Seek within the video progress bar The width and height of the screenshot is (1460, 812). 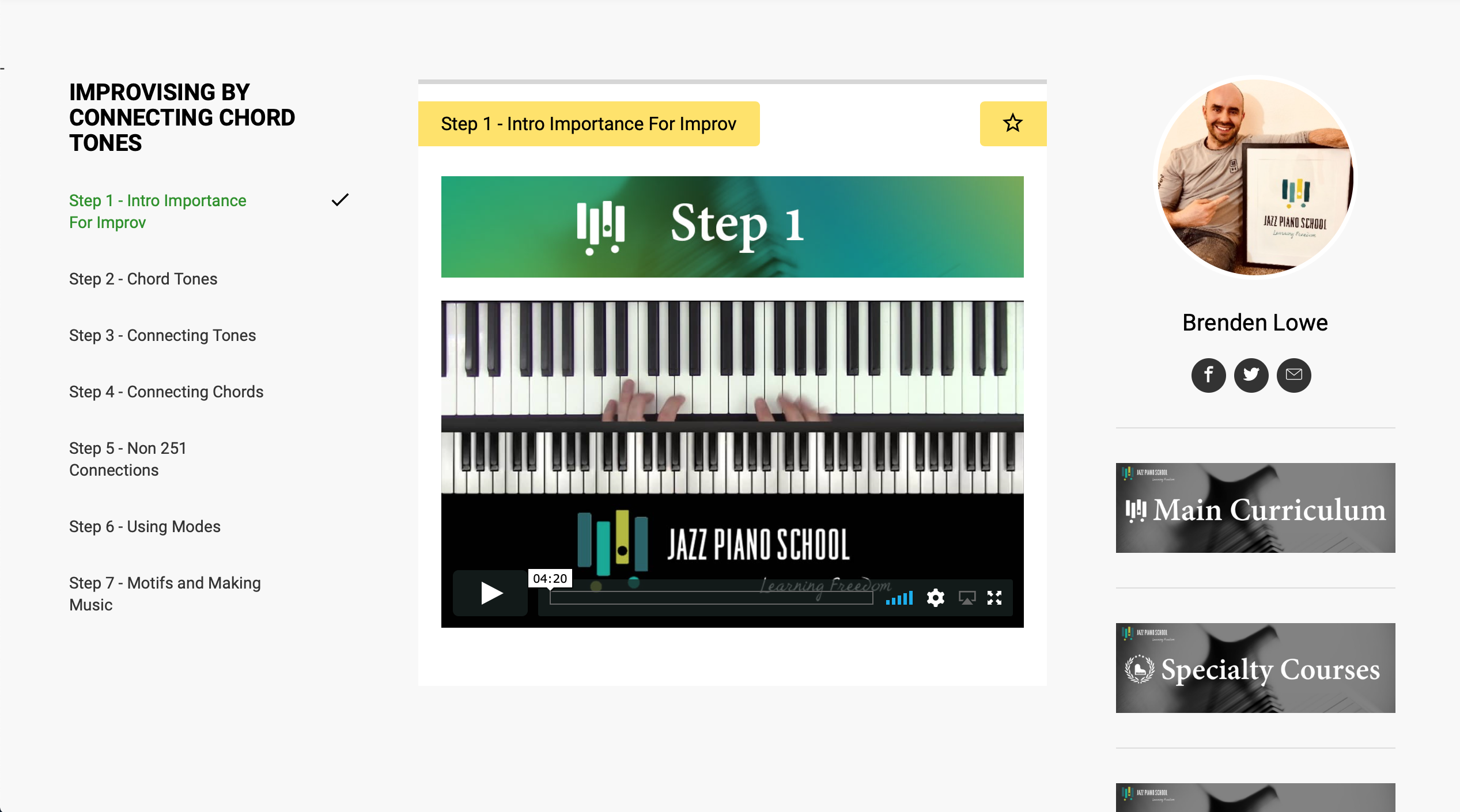711,598
